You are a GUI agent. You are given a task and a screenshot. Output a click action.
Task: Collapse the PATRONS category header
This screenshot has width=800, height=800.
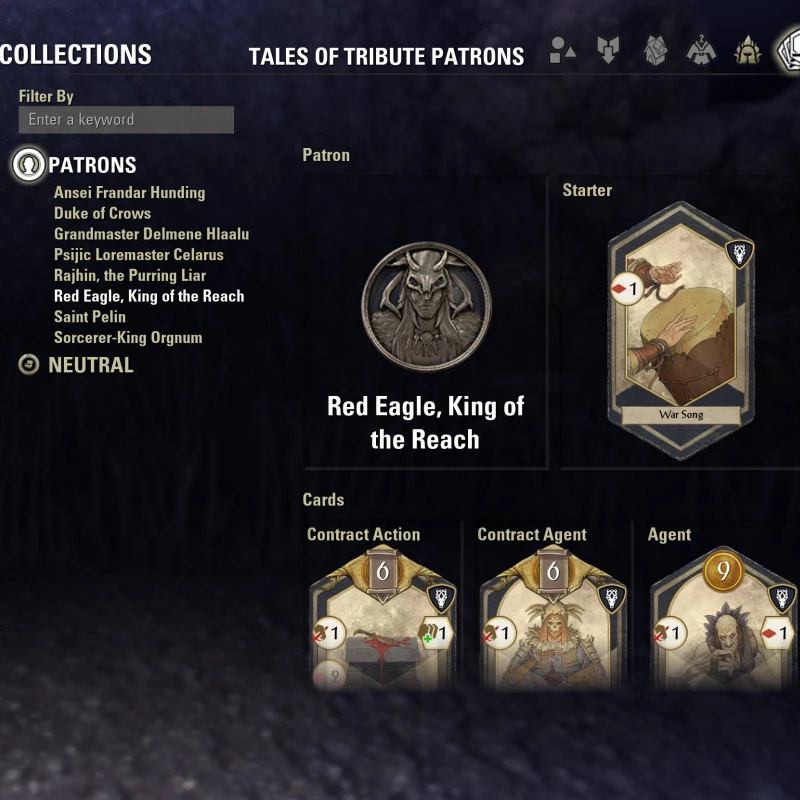click(x=92, y=165)
